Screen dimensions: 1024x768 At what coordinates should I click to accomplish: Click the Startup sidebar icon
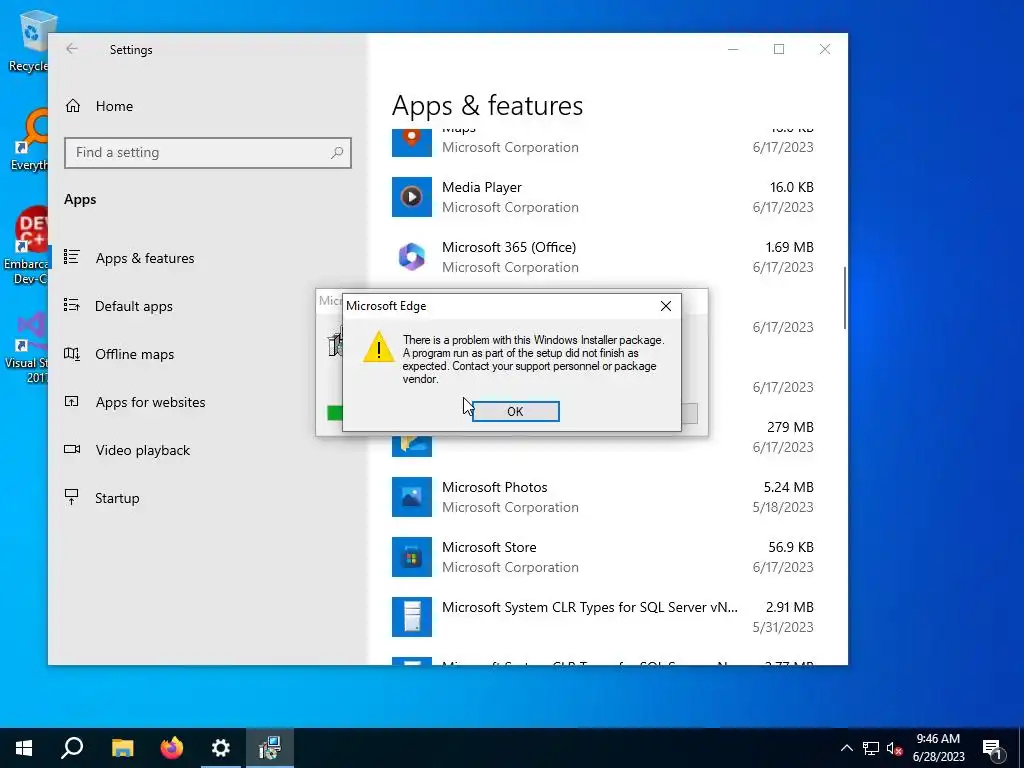[x=72, y=497]
